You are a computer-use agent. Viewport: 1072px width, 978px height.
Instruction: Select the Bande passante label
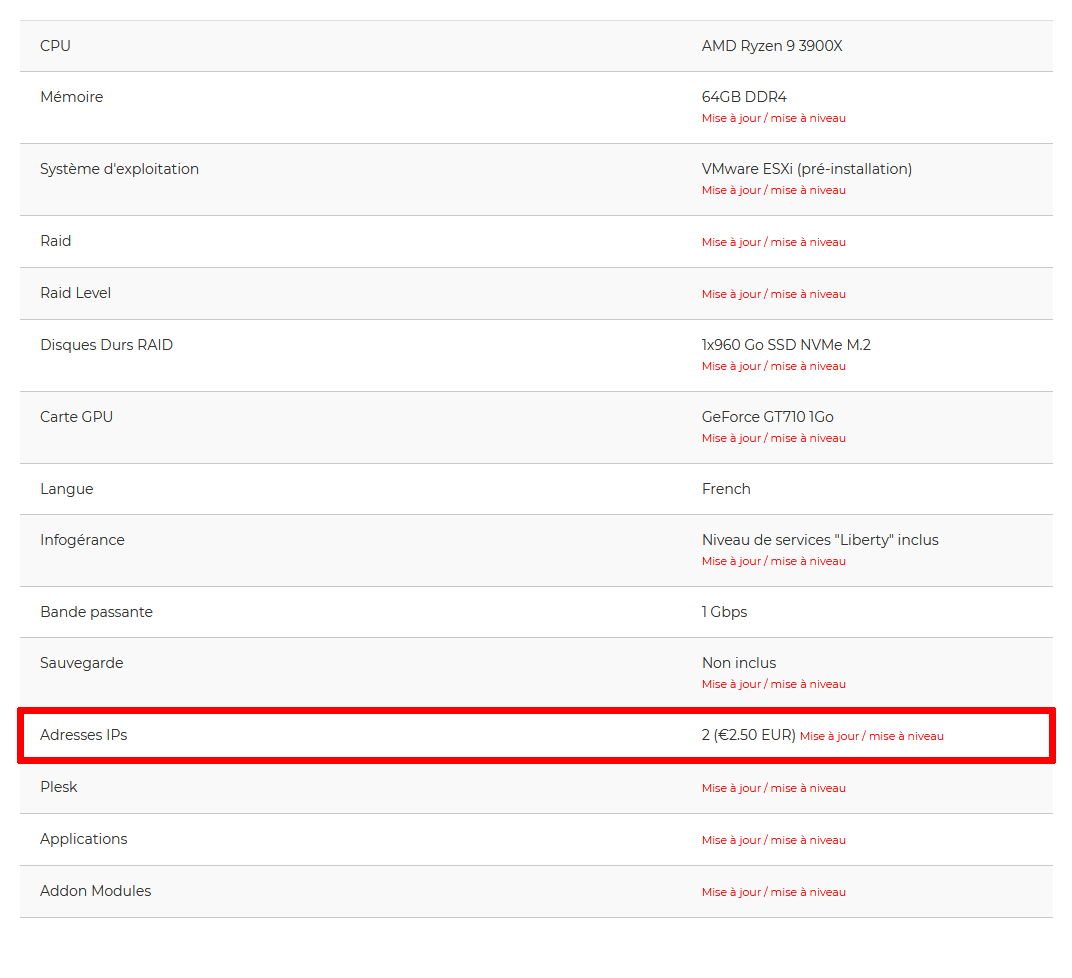point(96,612)
